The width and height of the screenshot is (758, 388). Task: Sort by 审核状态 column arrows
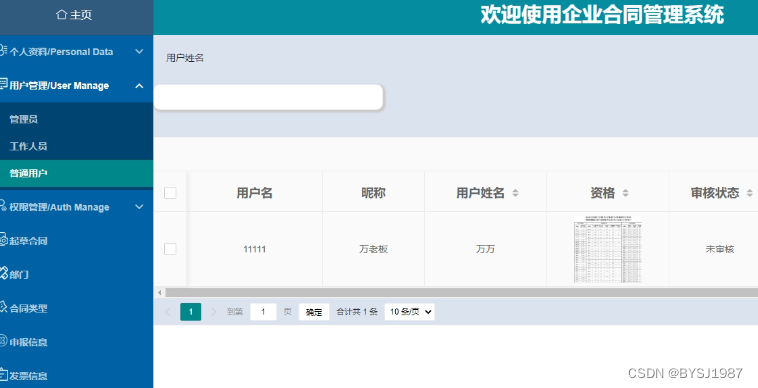(x=749, y=193)
